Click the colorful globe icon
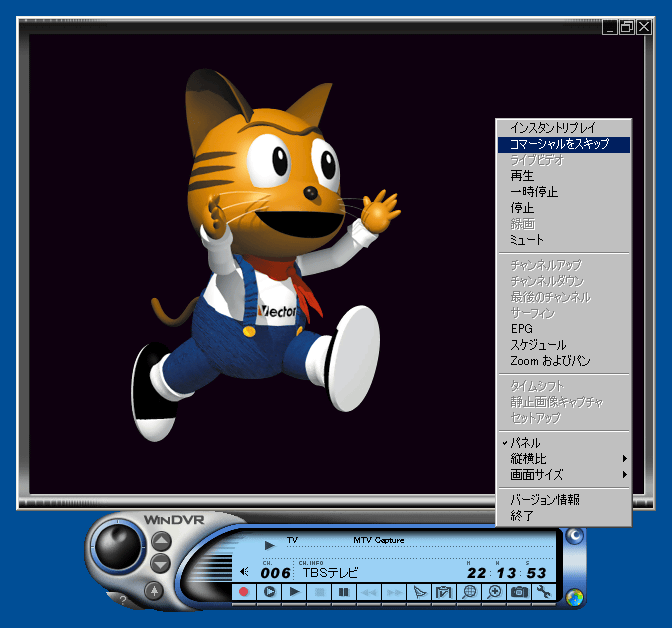The image size is (672, 628). [574, 597]
